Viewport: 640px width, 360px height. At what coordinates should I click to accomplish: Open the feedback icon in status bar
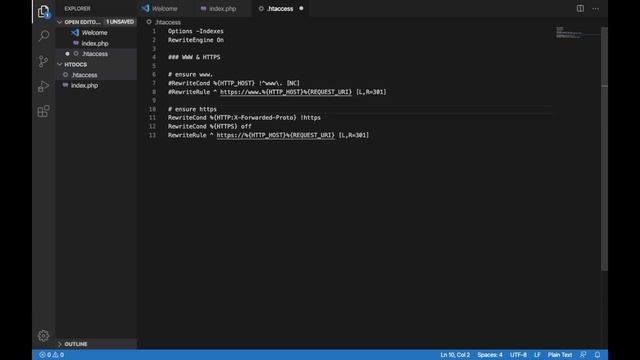point(583,355)
